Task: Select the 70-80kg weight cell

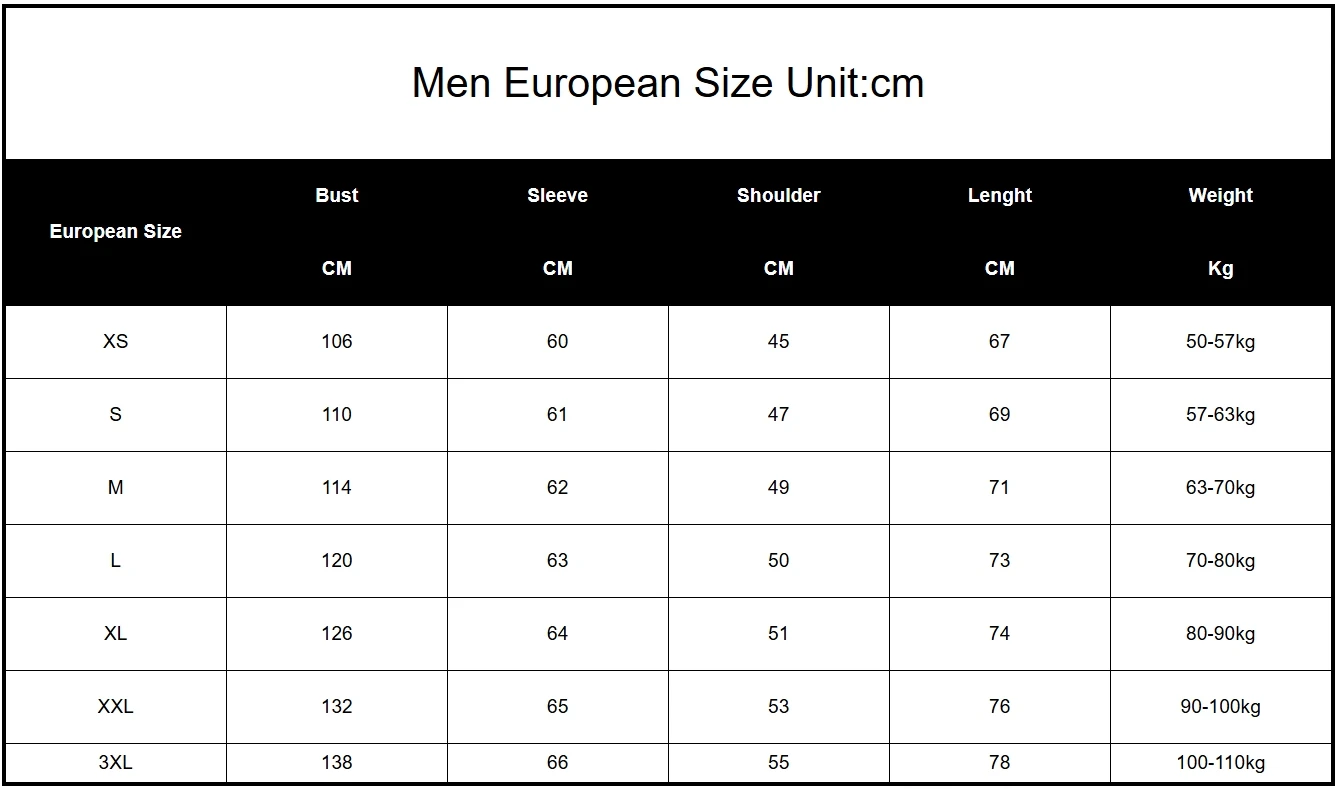Action: 1220,561
